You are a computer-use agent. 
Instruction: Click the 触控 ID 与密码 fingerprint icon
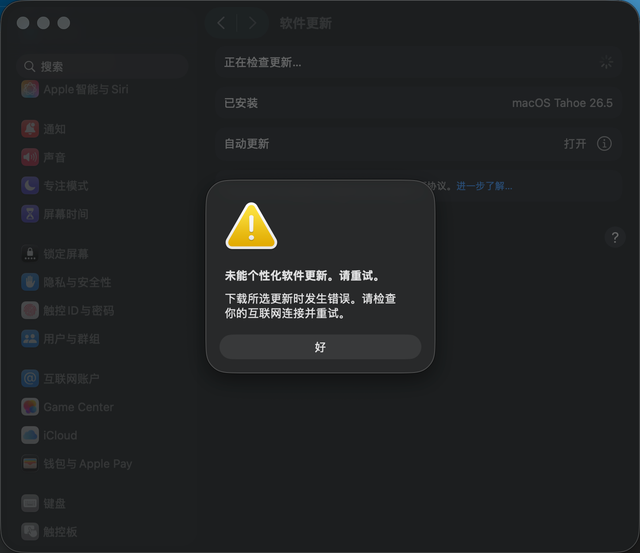(30, 310)
